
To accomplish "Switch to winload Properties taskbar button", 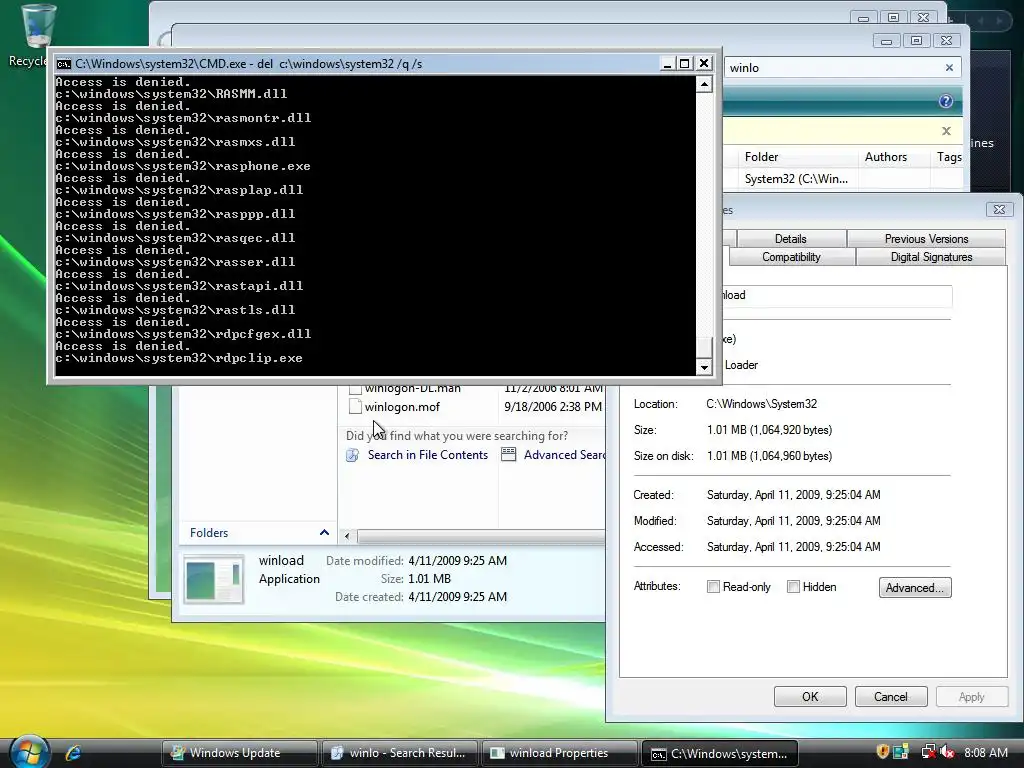I will tap(560, 753).
